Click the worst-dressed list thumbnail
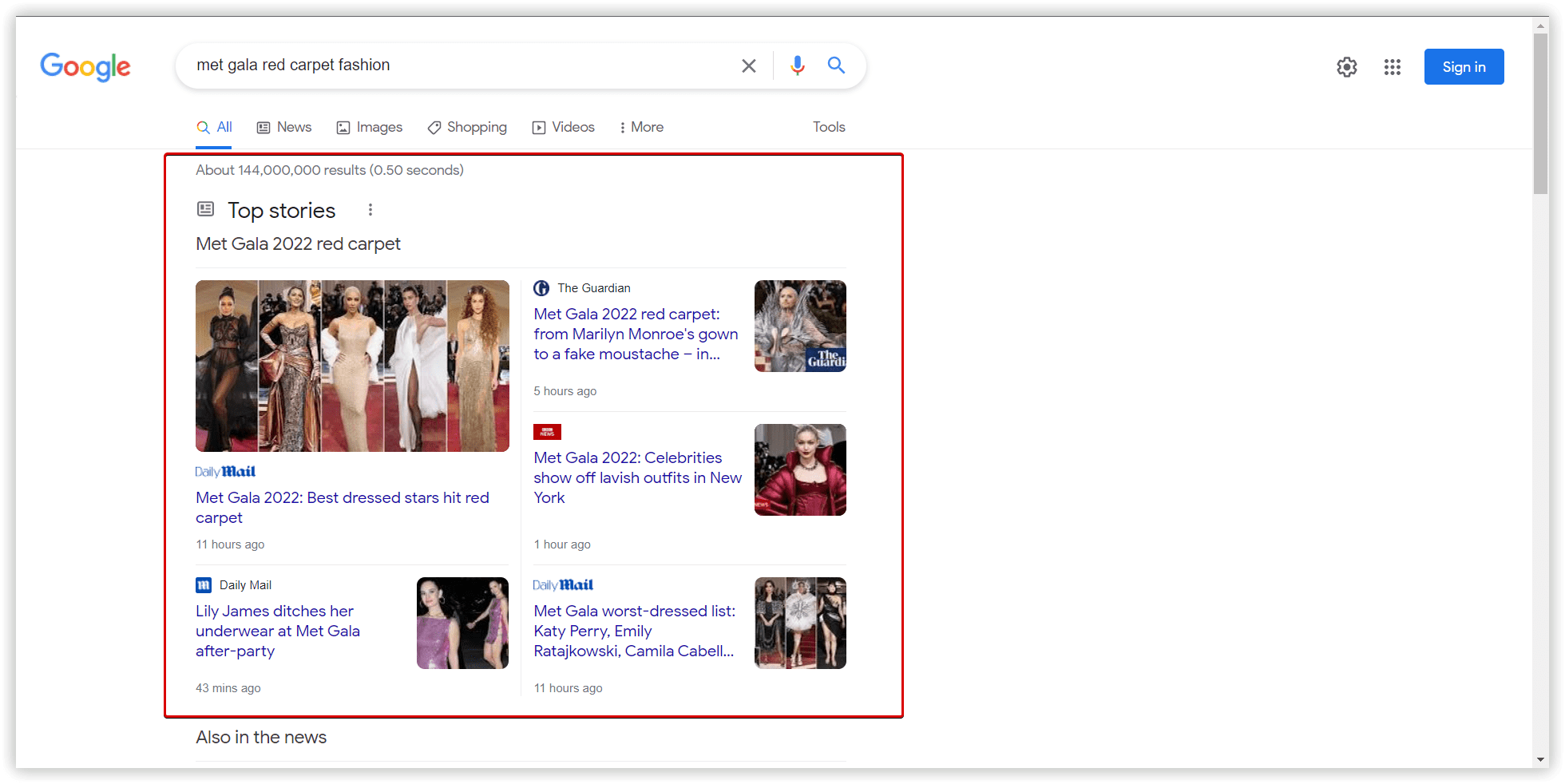This screenshot has height=784, width=1565. [x=800, y=623]
